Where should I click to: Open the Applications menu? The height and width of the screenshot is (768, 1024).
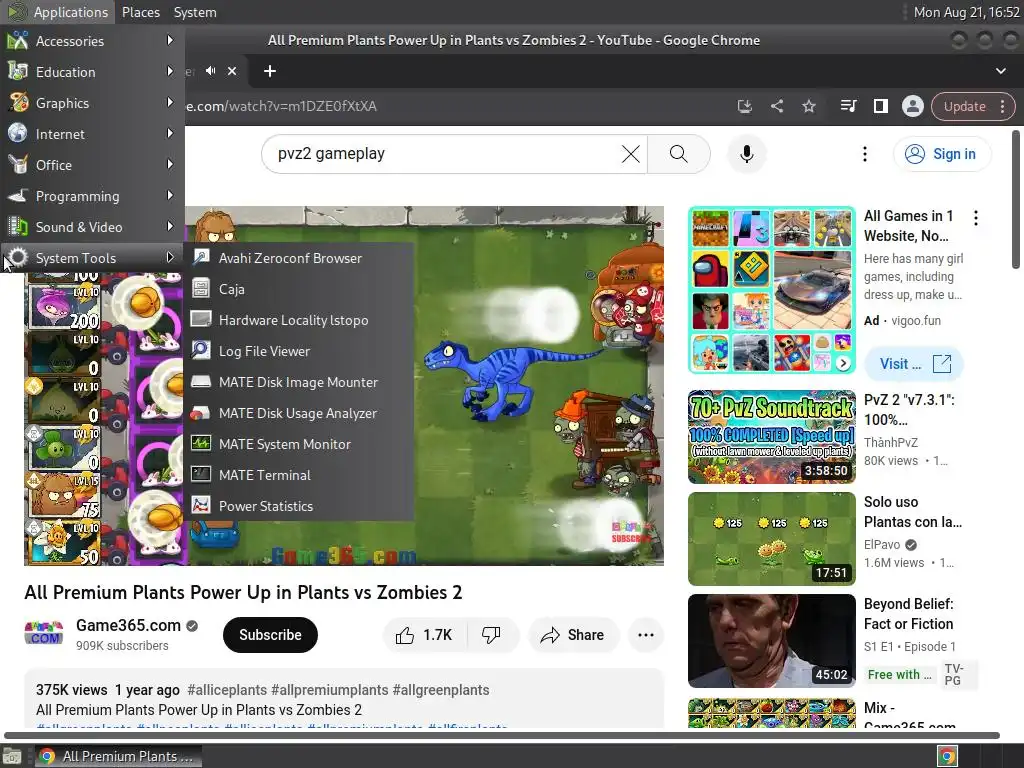pos(57,12)
